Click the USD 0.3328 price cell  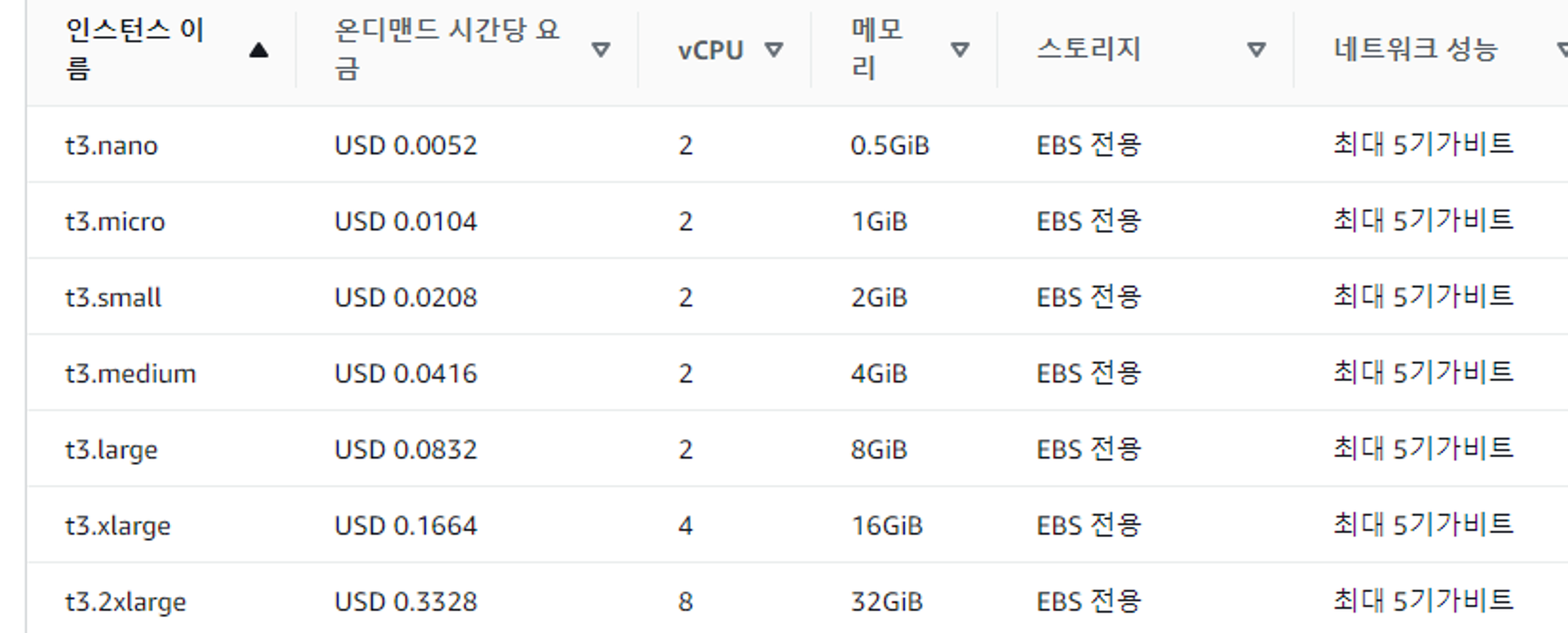click(405, 602)
